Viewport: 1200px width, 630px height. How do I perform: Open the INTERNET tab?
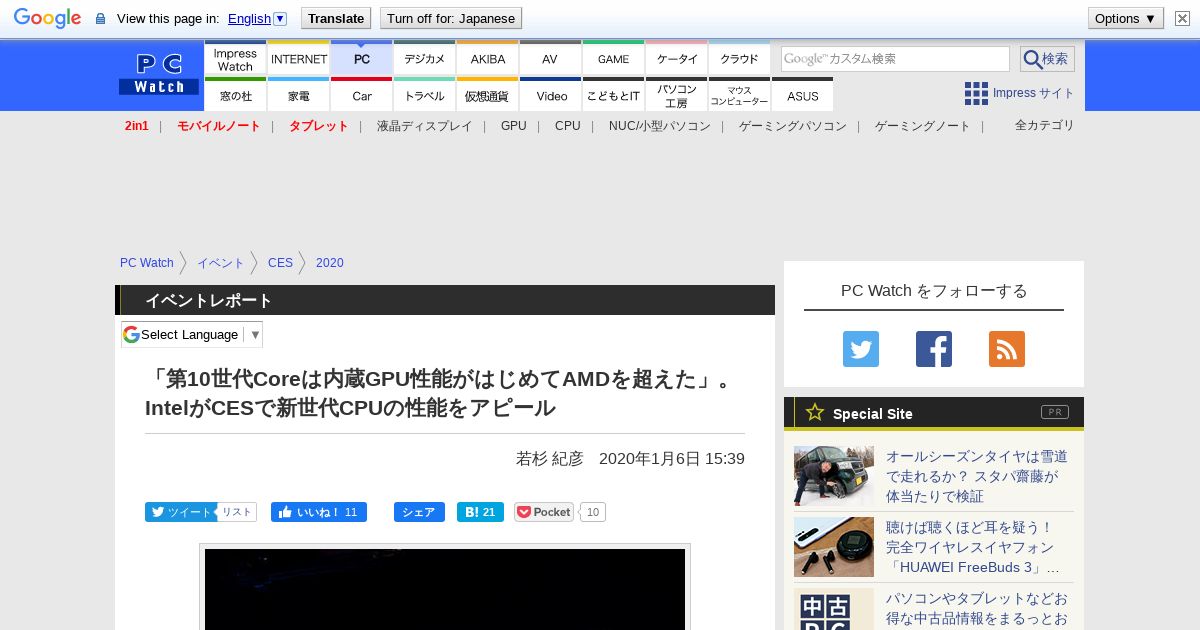[299, 59]
